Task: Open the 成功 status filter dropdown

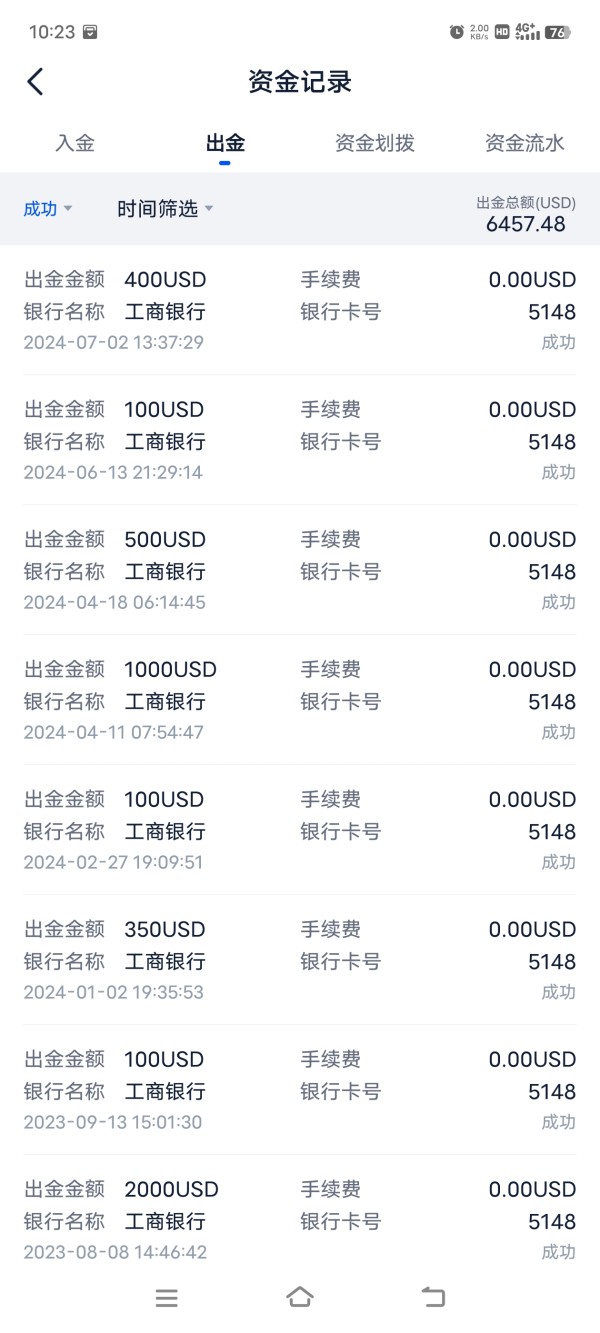Action: pos(48,209)
